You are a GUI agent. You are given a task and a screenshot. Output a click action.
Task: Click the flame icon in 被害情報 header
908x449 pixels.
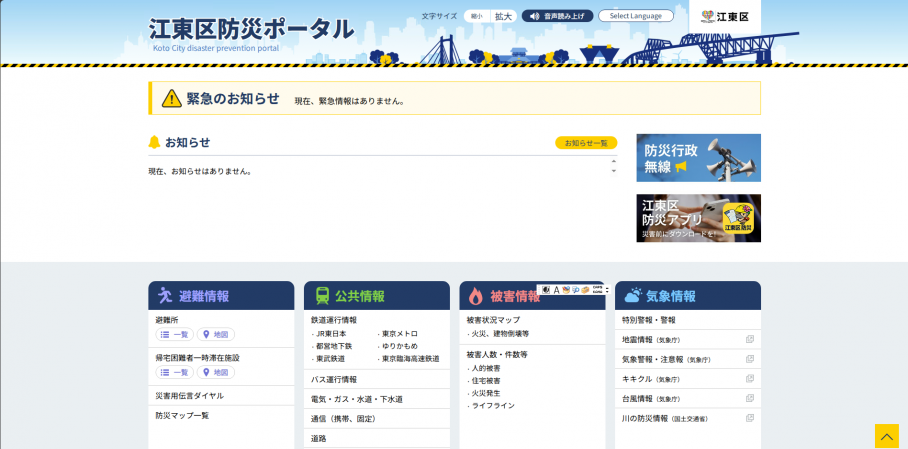pos(476,296)
